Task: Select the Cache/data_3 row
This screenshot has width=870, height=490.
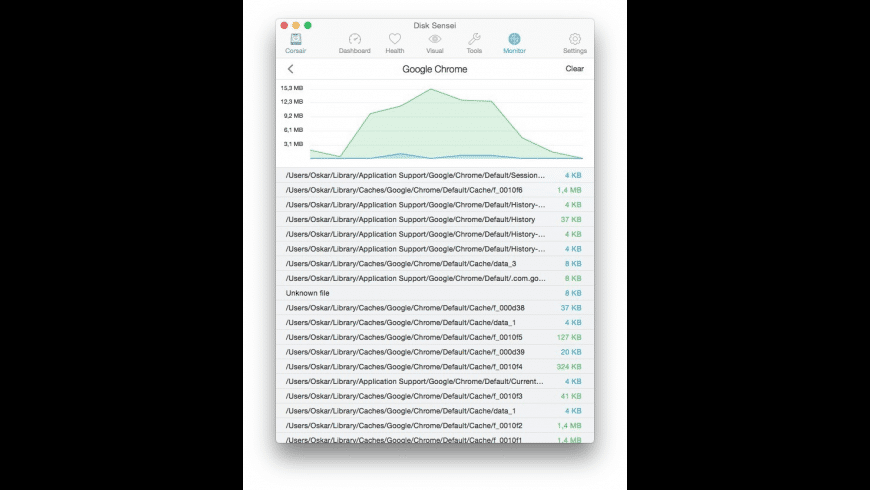Action: [434, 264]
